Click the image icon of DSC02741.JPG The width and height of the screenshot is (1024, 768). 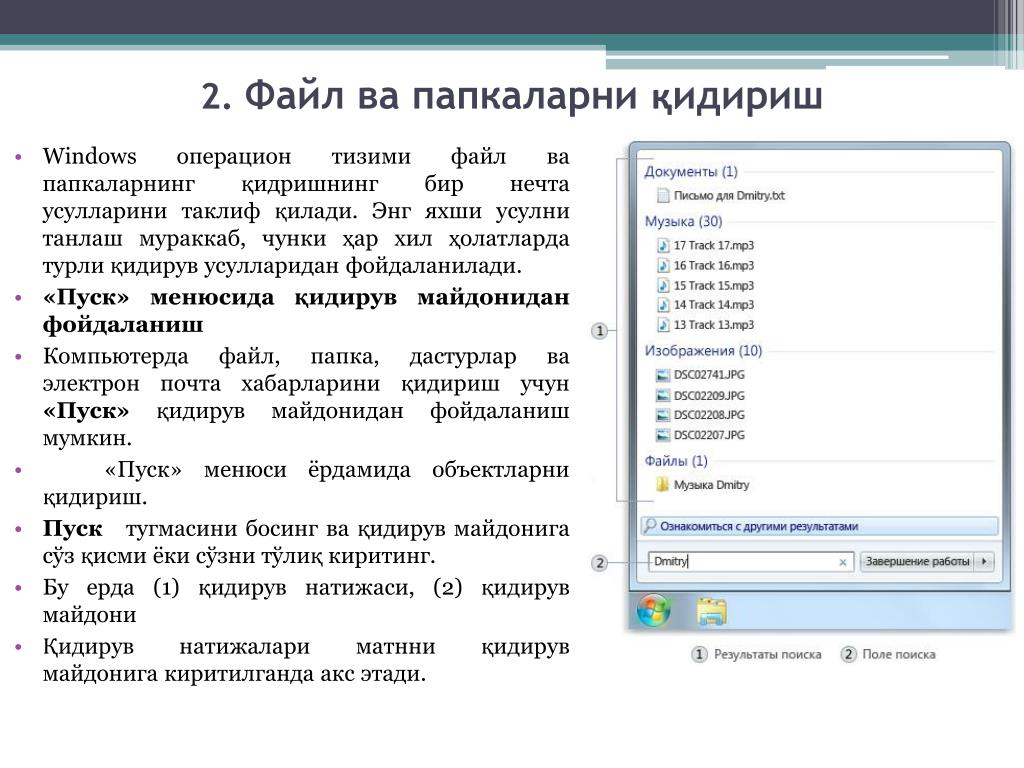click(663, 375)
